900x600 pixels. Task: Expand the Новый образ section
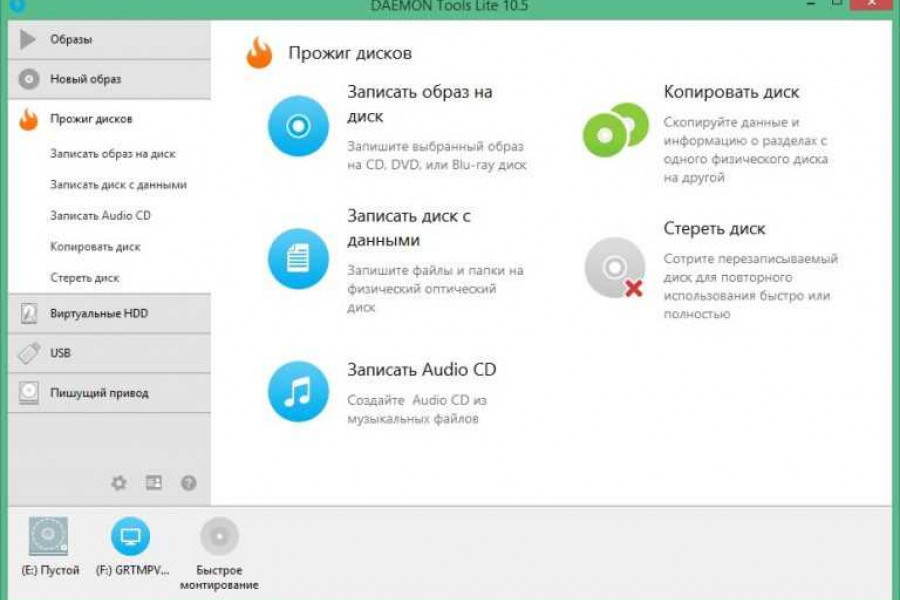[x=75, y=77]
